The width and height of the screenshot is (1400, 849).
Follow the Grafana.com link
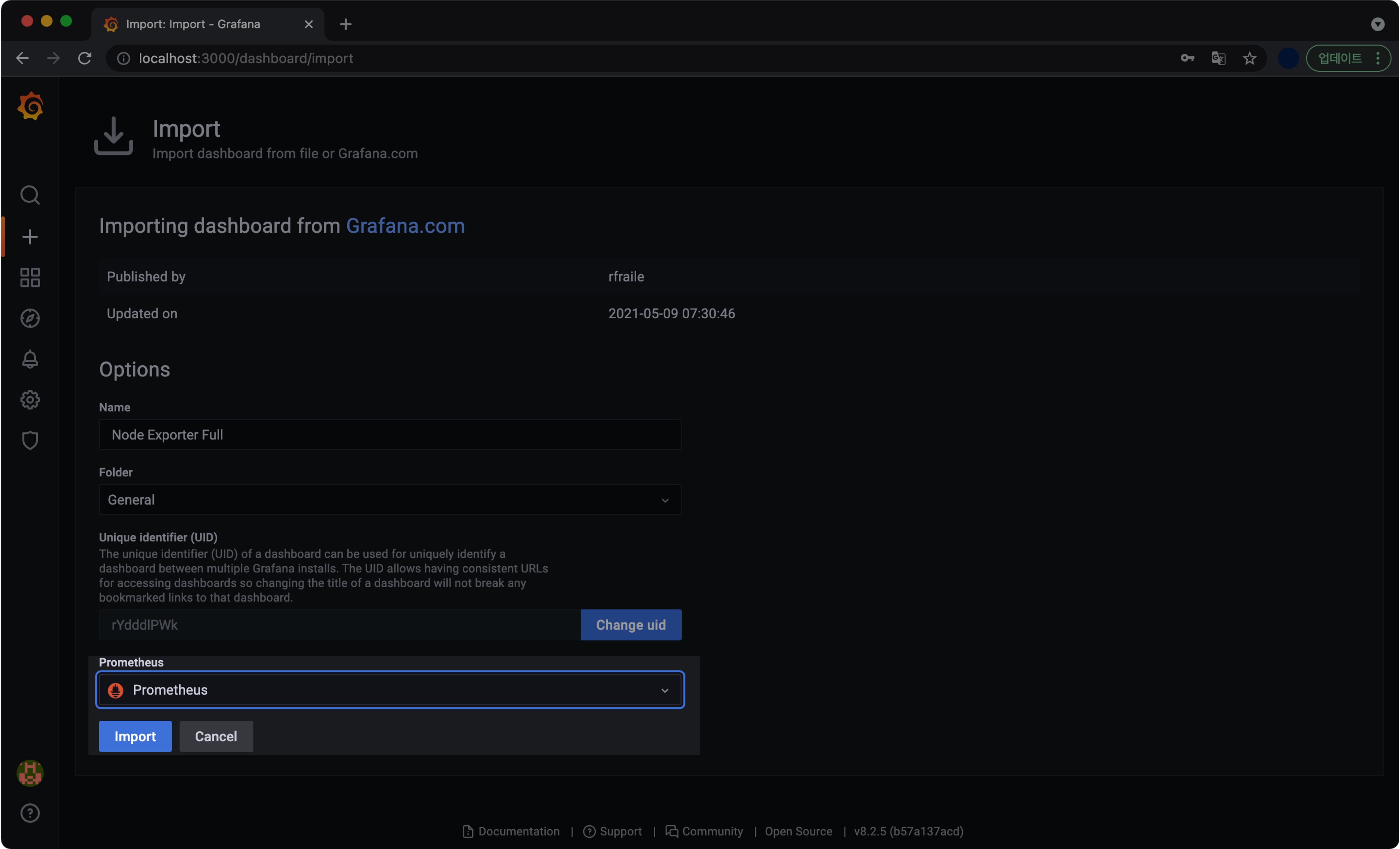405,226
